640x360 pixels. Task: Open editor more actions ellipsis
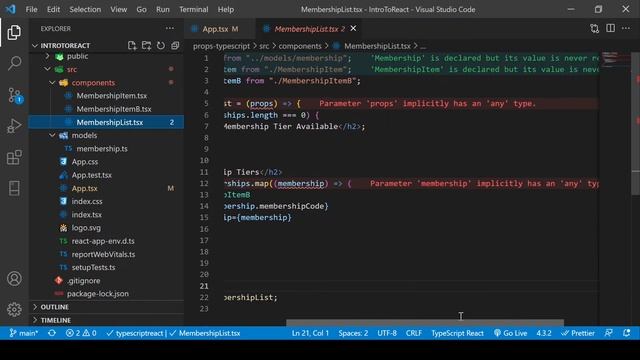coord(626,28)
